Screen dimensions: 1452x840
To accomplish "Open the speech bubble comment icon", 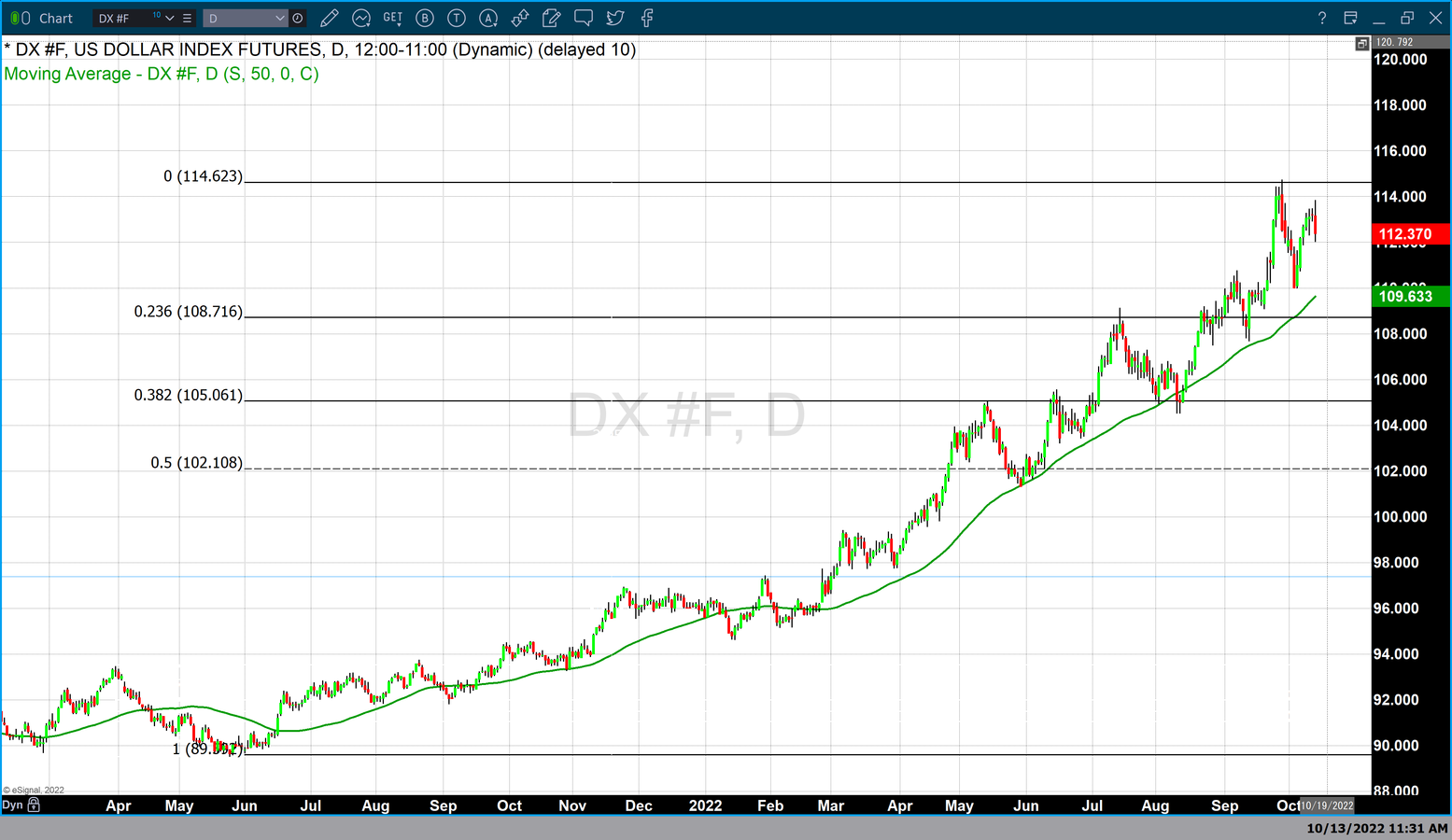I will (x=584, y=18).
